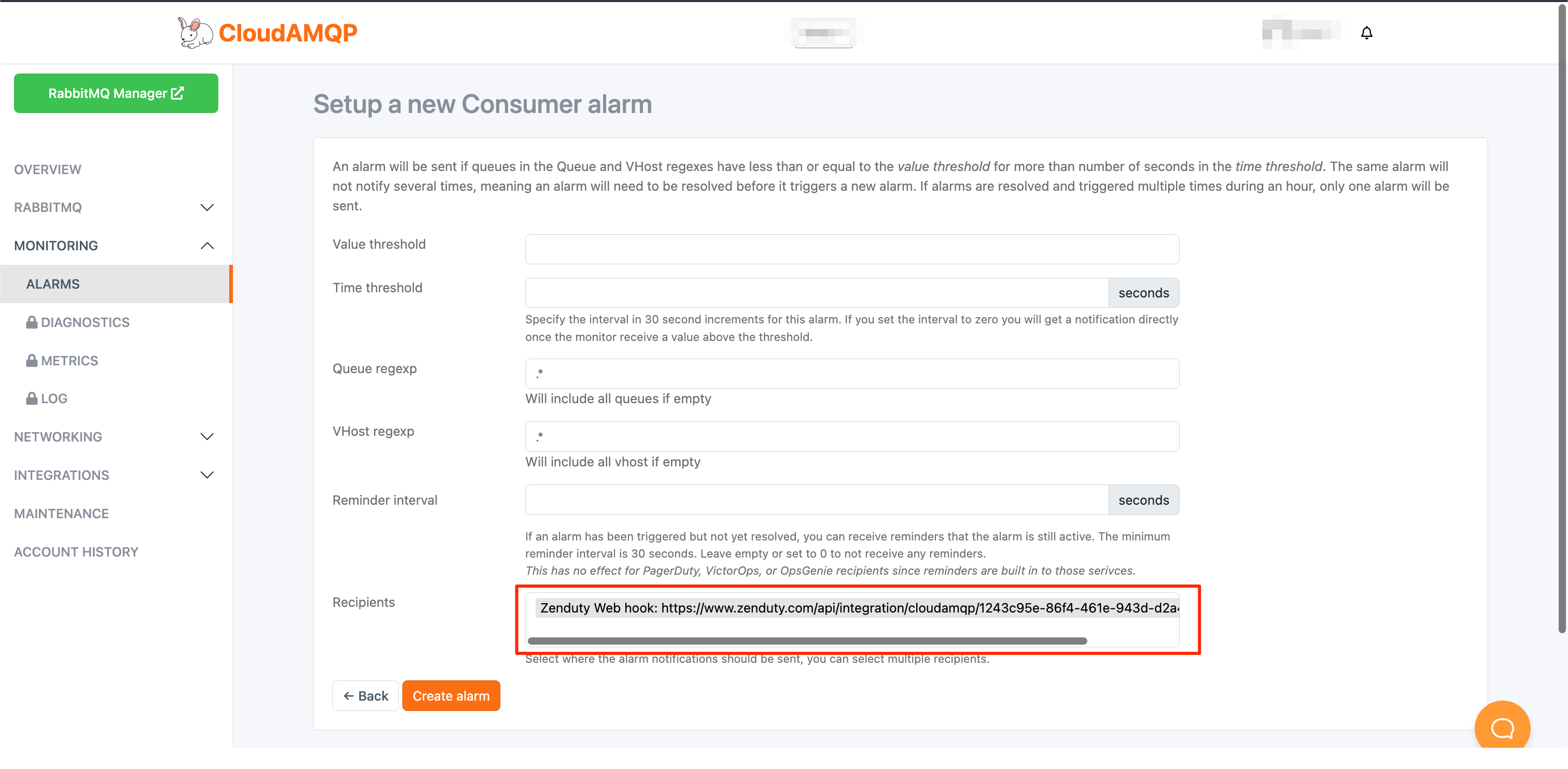Click the external link icon on RabbitMQ Manager
Image resolution: width=1568 pixels, height=769 pixels.
coord(178,93)
